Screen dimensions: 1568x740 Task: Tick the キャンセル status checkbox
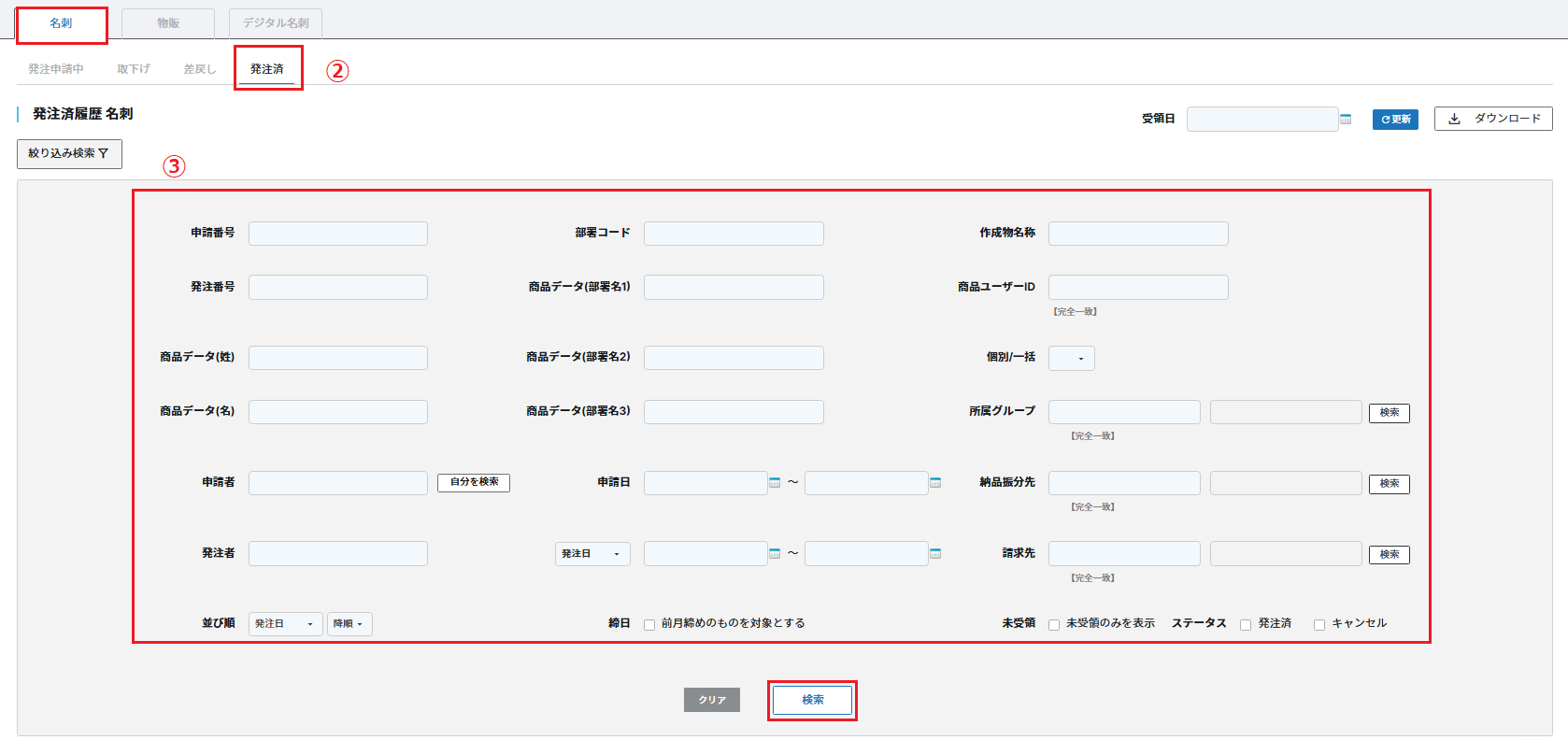tap(1319, 625)
